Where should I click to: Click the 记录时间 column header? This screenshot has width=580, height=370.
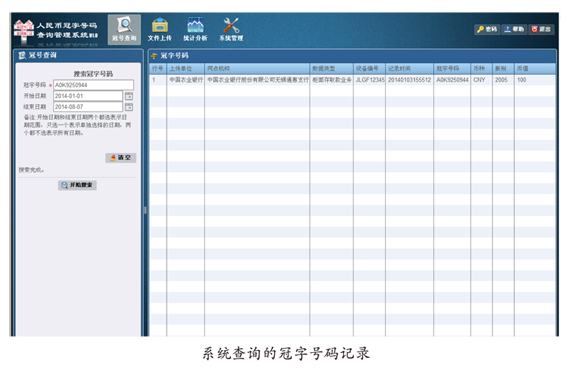pos(409,68)
